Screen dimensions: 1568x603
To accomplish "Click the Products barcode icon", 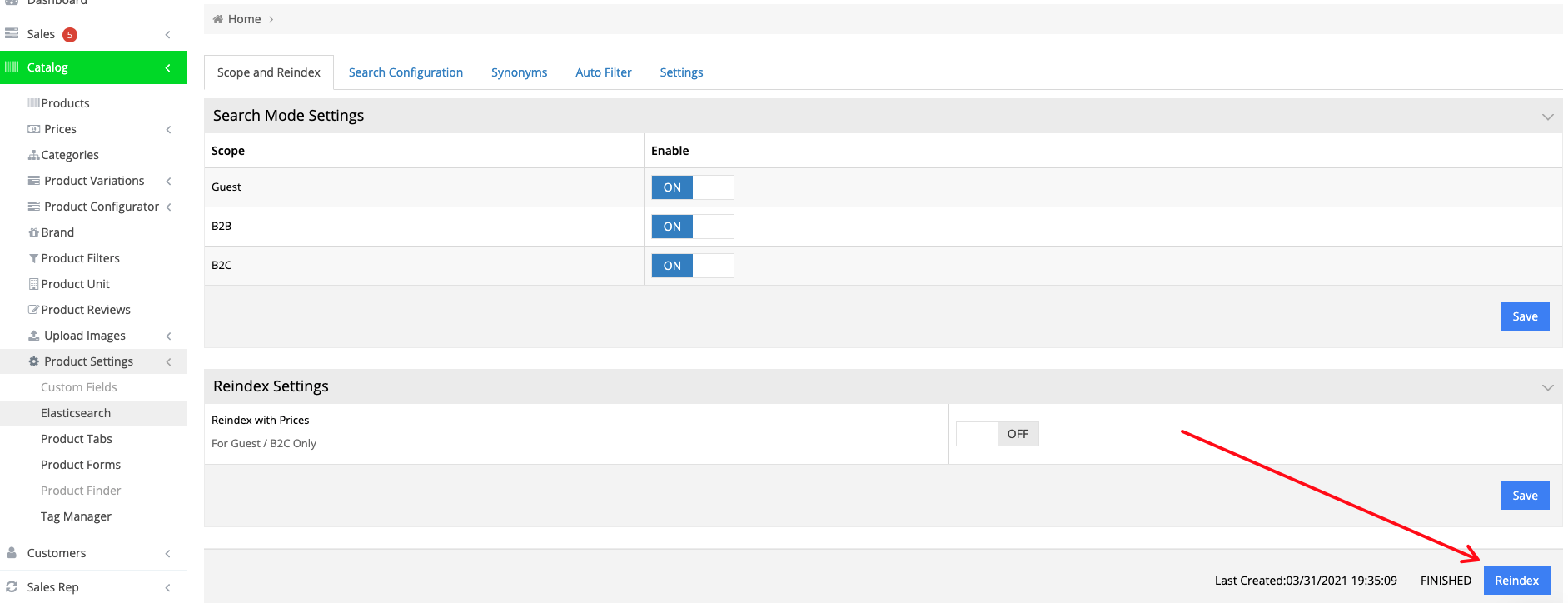I will point(33,103).
